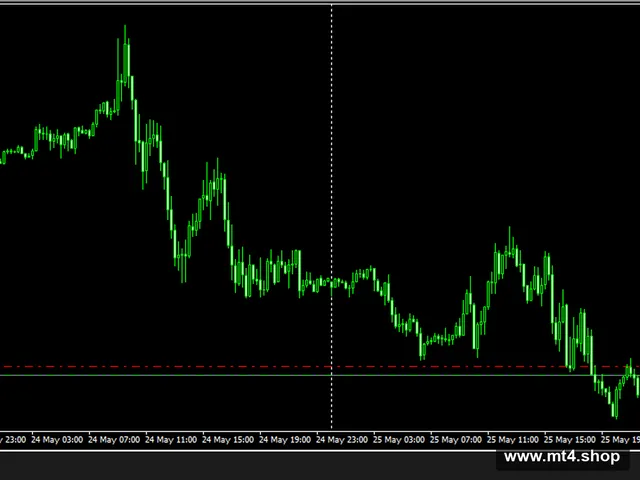Click the lowest candle below the green line
Screen dimensions: 640x480
(616, 403)
